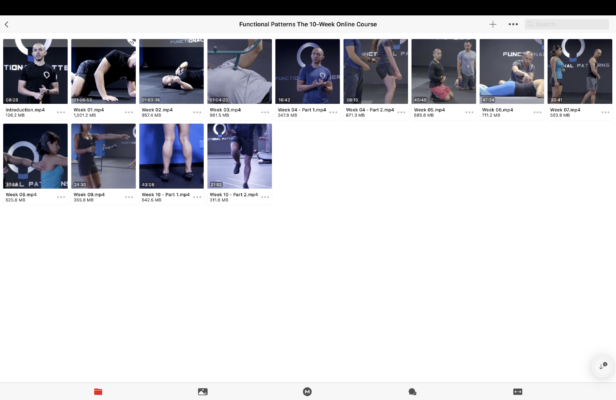
Task: Open the Week 05.mp4 thumbnail
Action: click(x=444, y=71)
